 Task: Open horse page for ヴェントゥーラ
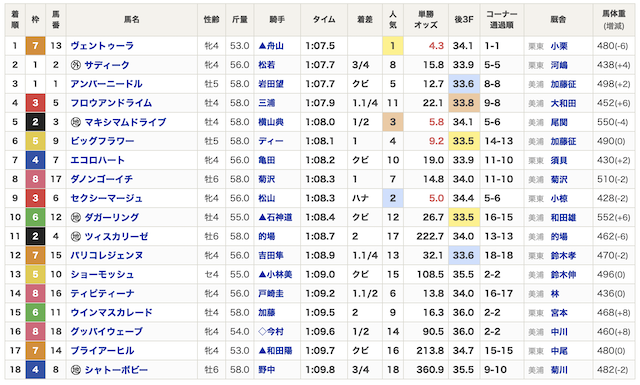click(102, 46)
